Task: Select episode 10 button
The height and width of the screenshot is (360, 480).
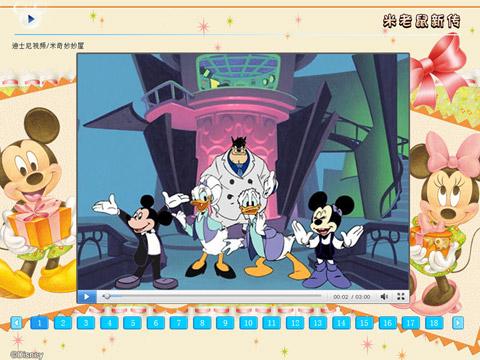Action: click(x=248, y=323)
